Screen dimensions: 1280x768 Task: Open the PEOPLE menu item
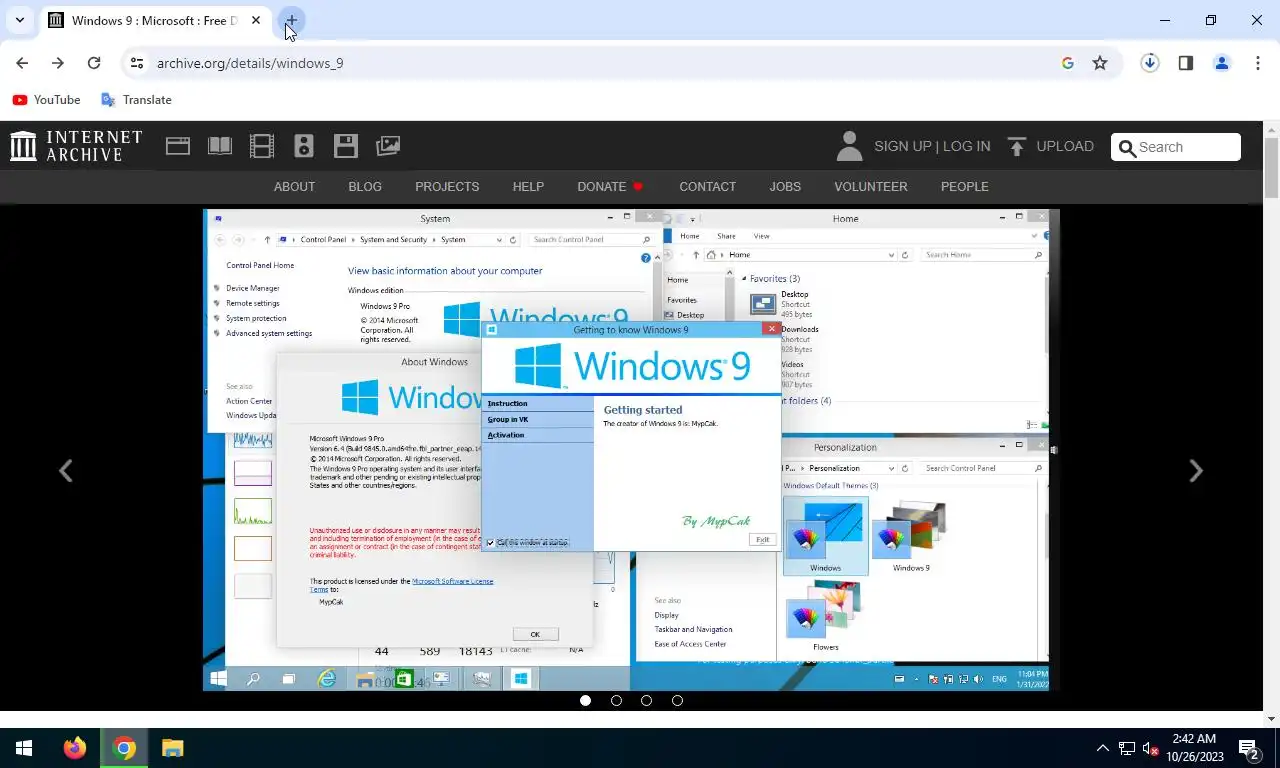(964, 187)
